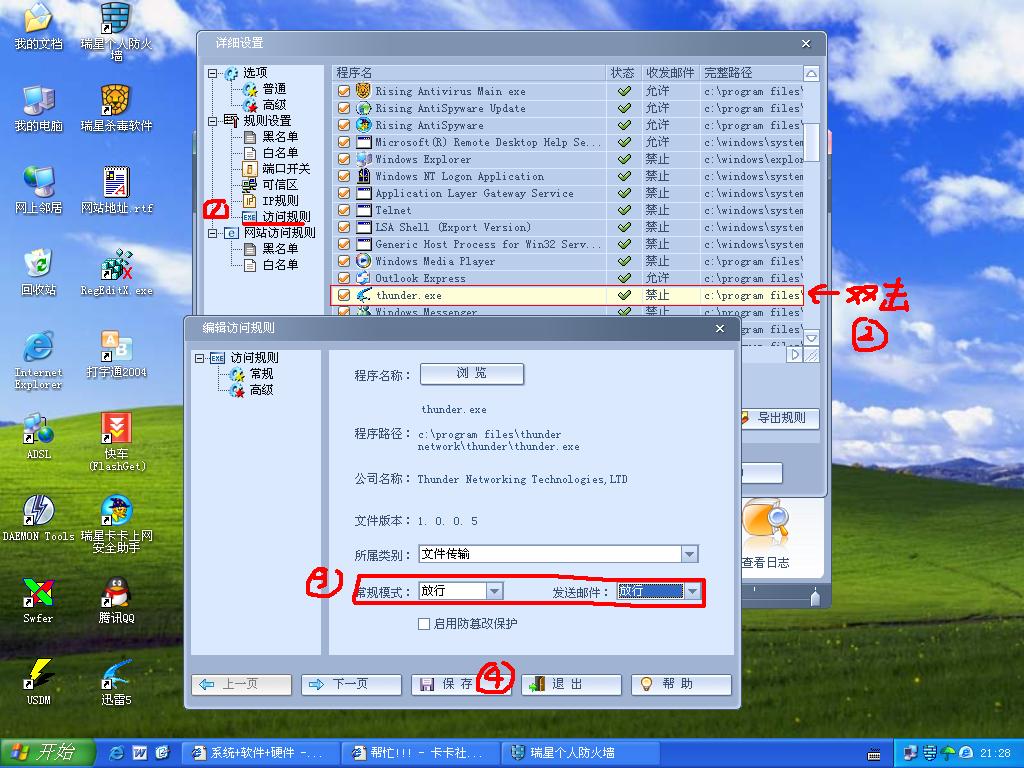This screenshot has width=1024, height=768.
Task: Select 普通 under 选项 tree
Action: click(x=274, y=89)
